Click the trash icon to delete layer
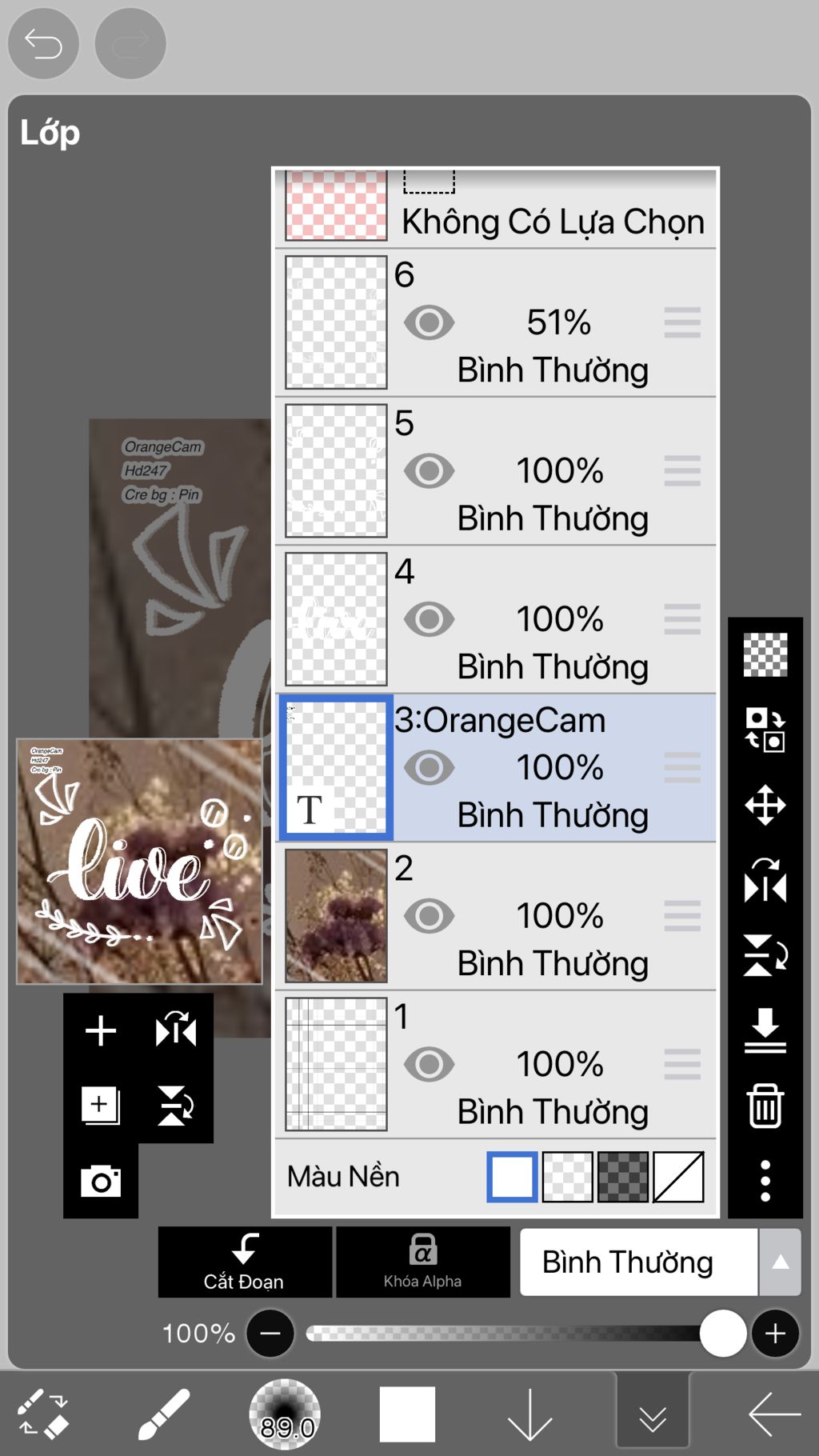819x1456 pixels. click(765, 1106)
